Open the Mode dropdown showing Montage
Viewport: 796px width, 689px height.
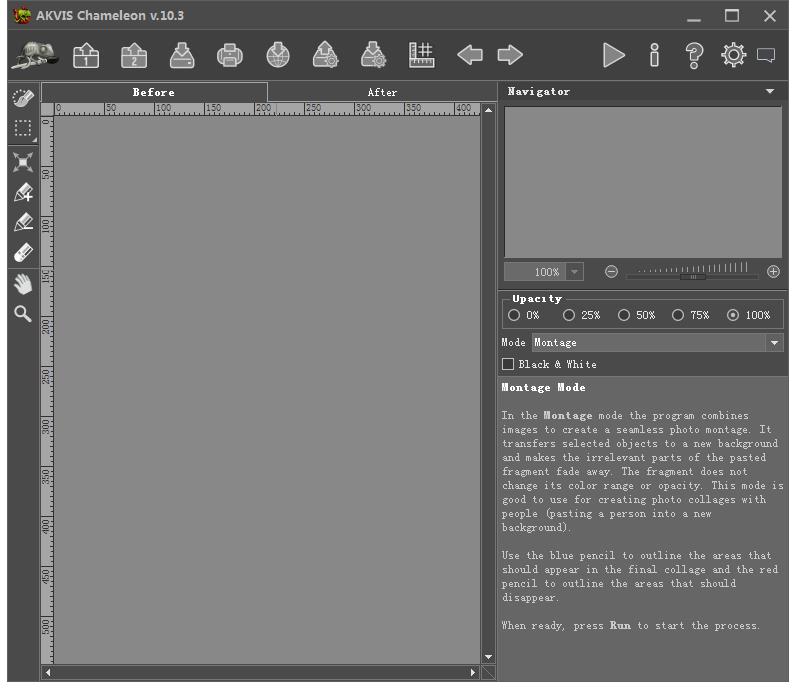pyautogui.click(x=657, y=343)
